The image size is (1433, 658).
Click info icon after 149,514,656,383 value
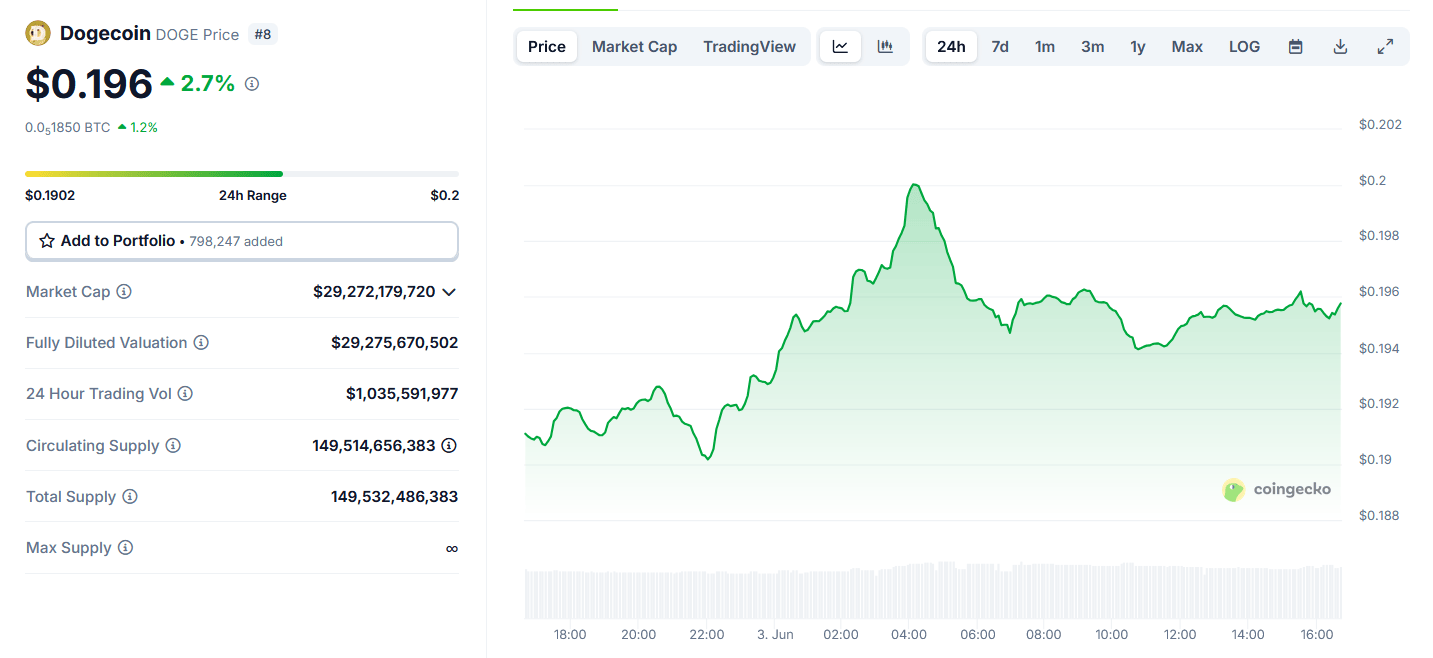pyautogui.click(x=449, y=446)
